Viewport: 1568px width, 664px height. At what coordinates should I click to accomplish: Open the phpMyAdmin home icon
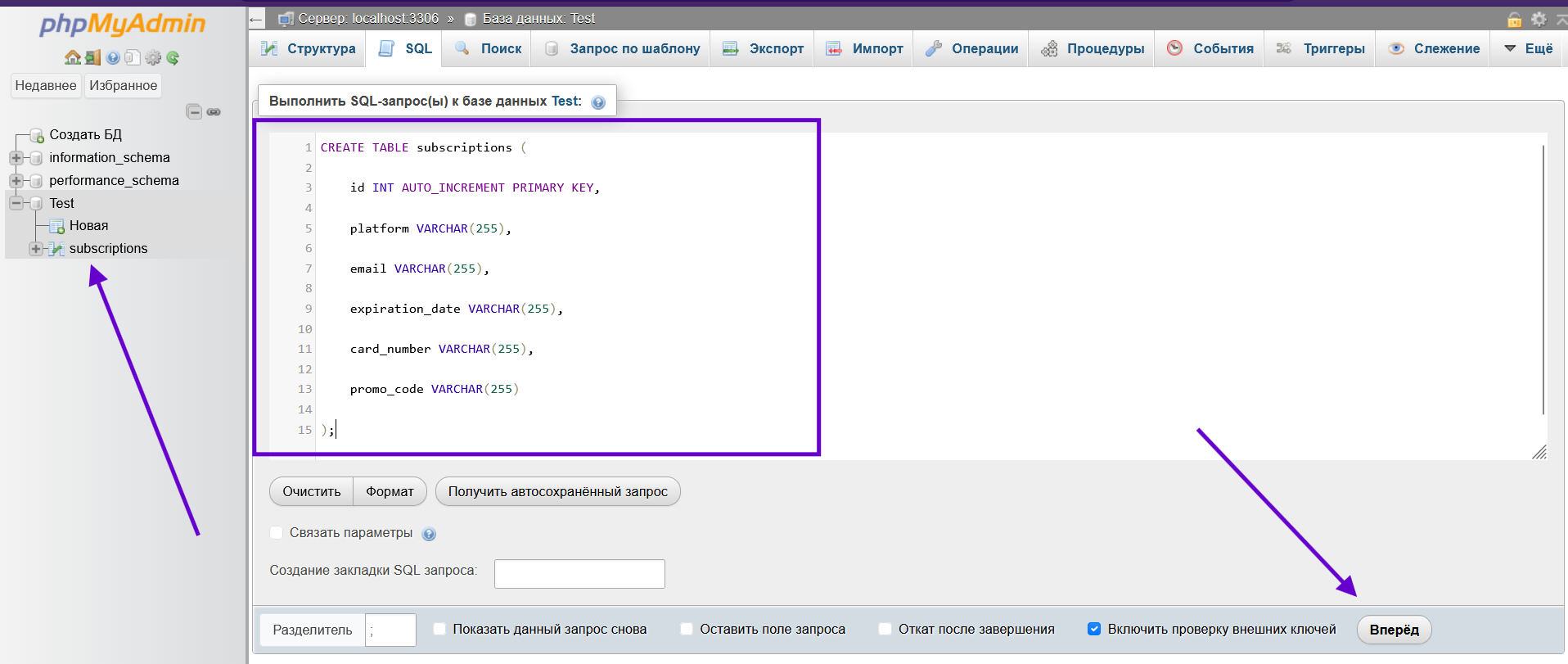(x=73, y=57)
